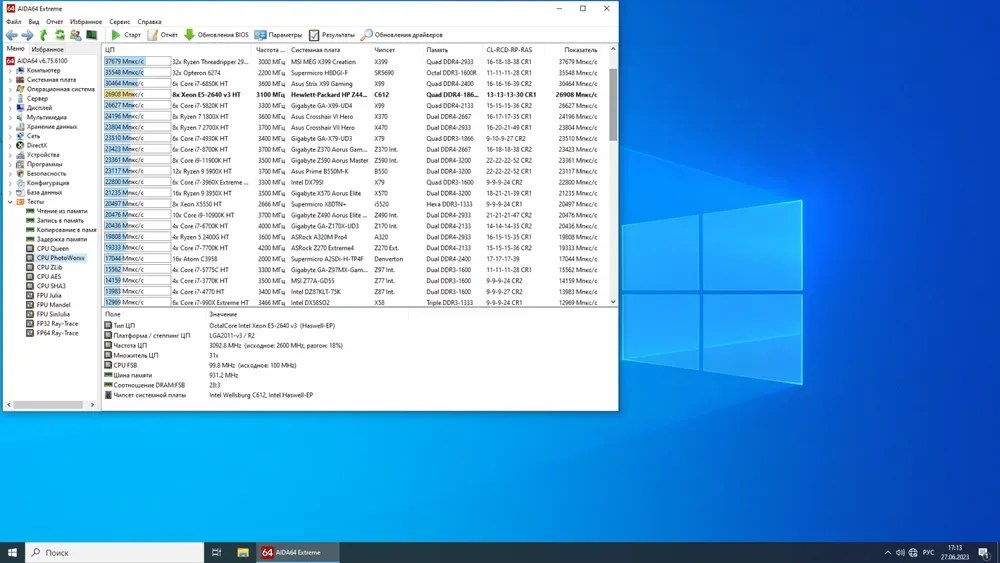The height and width of the screenshot is (563, 1000).
Task: Open File Explorer from the taskbar
Action: point(243,552)
